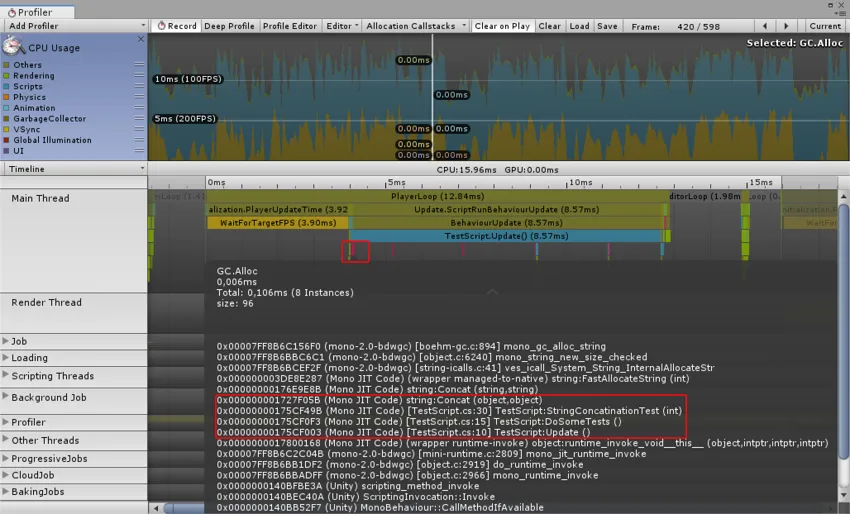
Task: Toggle the Others color category
Action: point(7,65)
